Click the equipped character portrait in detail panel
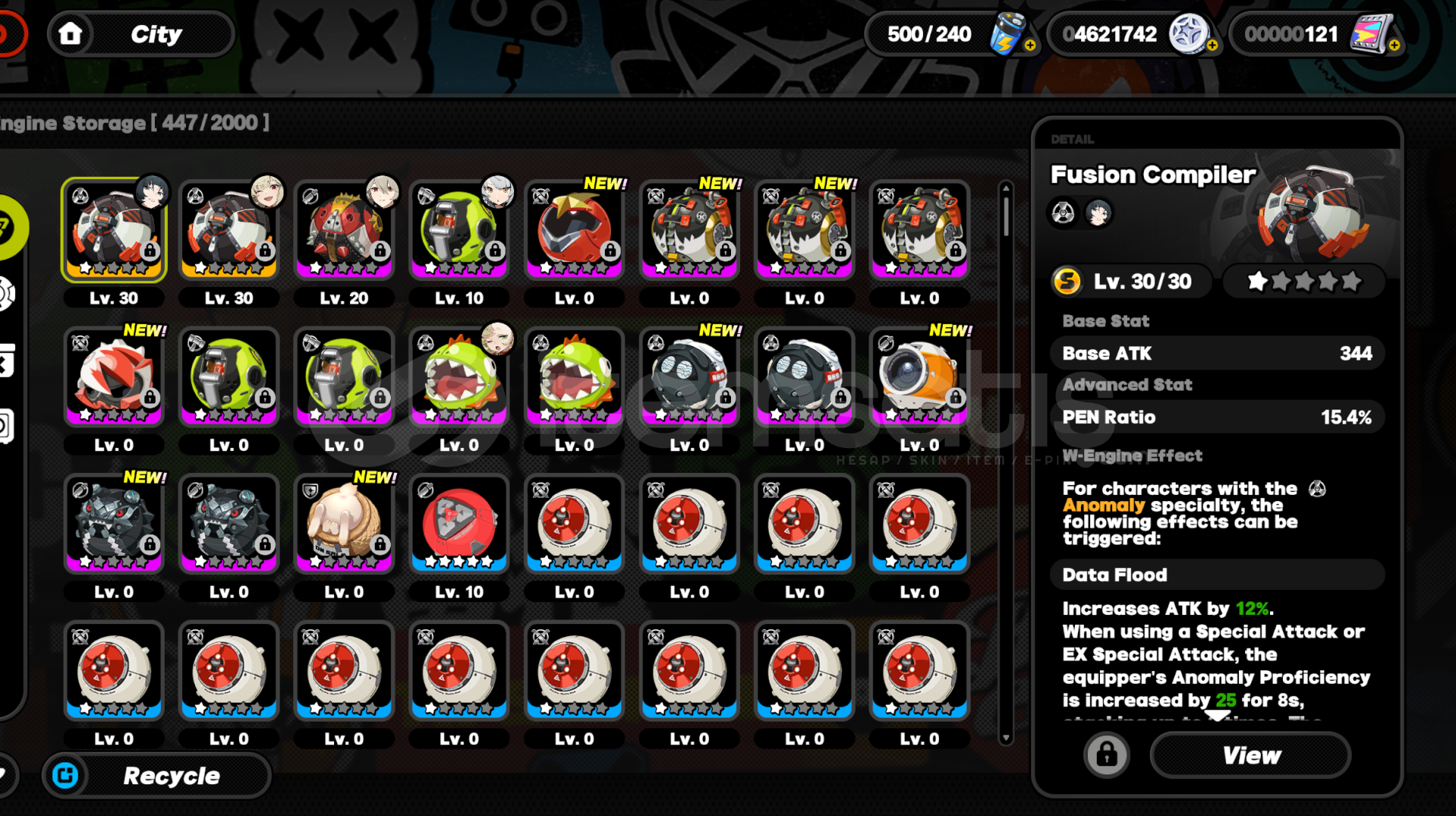 (x=1098, y=213)
